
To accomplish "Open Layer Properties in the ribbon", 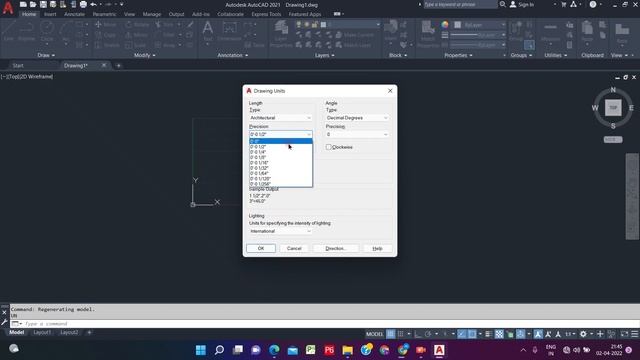I will (x=281, y=33).
